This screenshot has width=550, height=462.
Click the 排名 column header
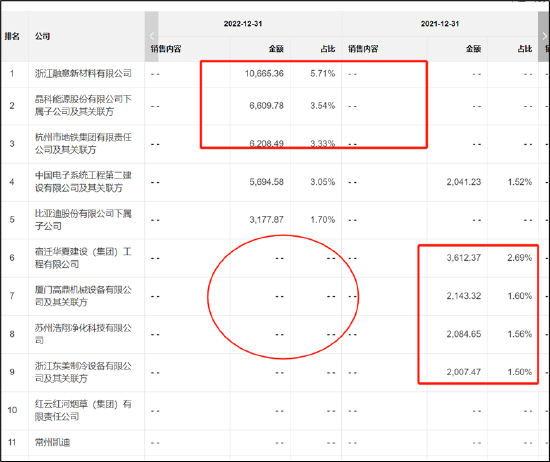[12, 36]
